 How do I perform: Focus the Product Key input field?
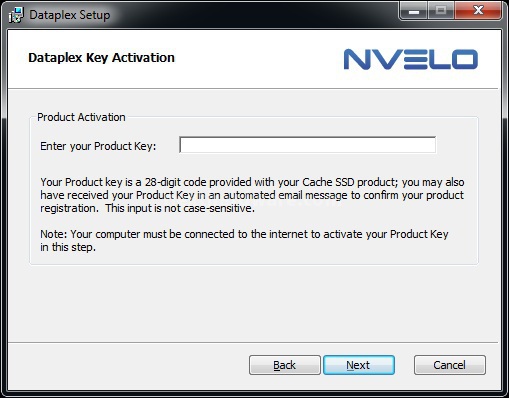(307, 145)
